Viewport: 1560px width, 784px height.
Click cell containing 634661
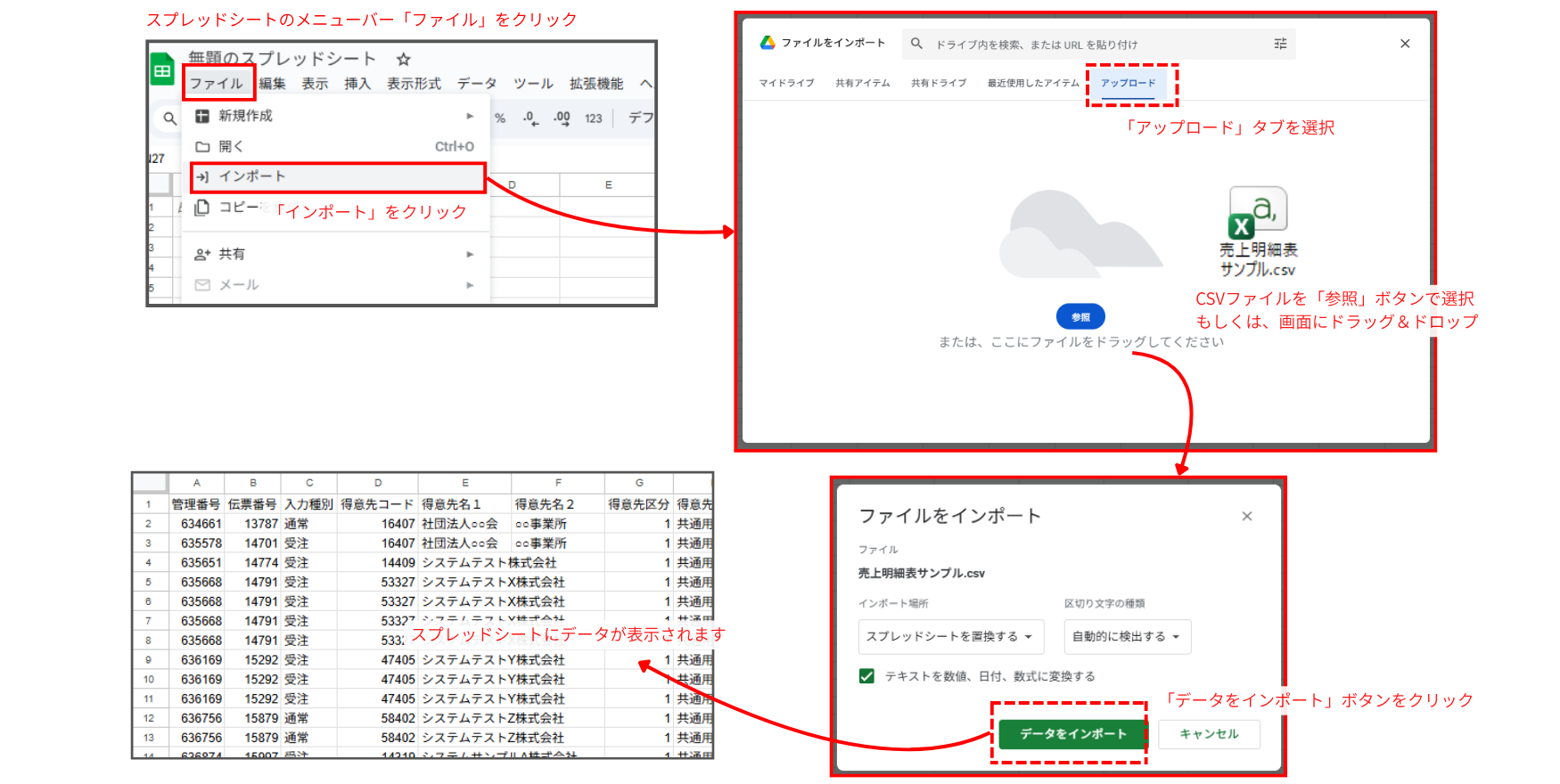[x=196, y=524]
